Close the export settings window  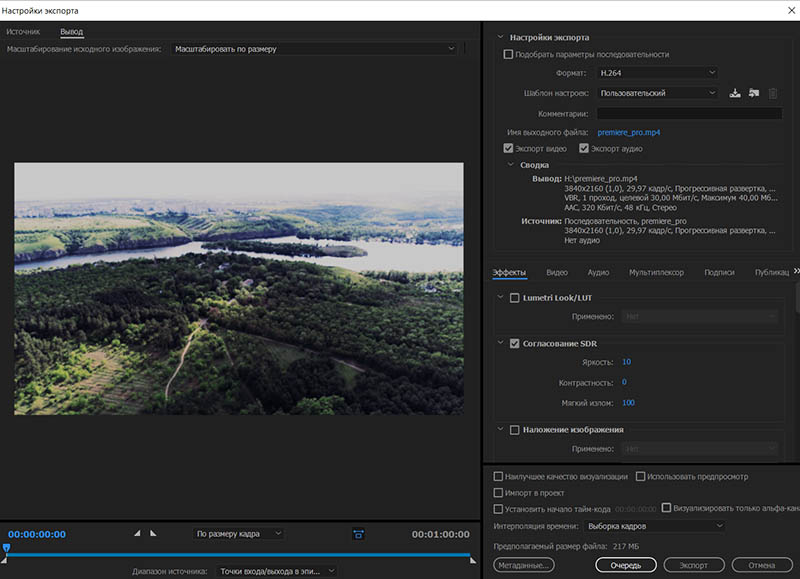[x=791, y=10]
